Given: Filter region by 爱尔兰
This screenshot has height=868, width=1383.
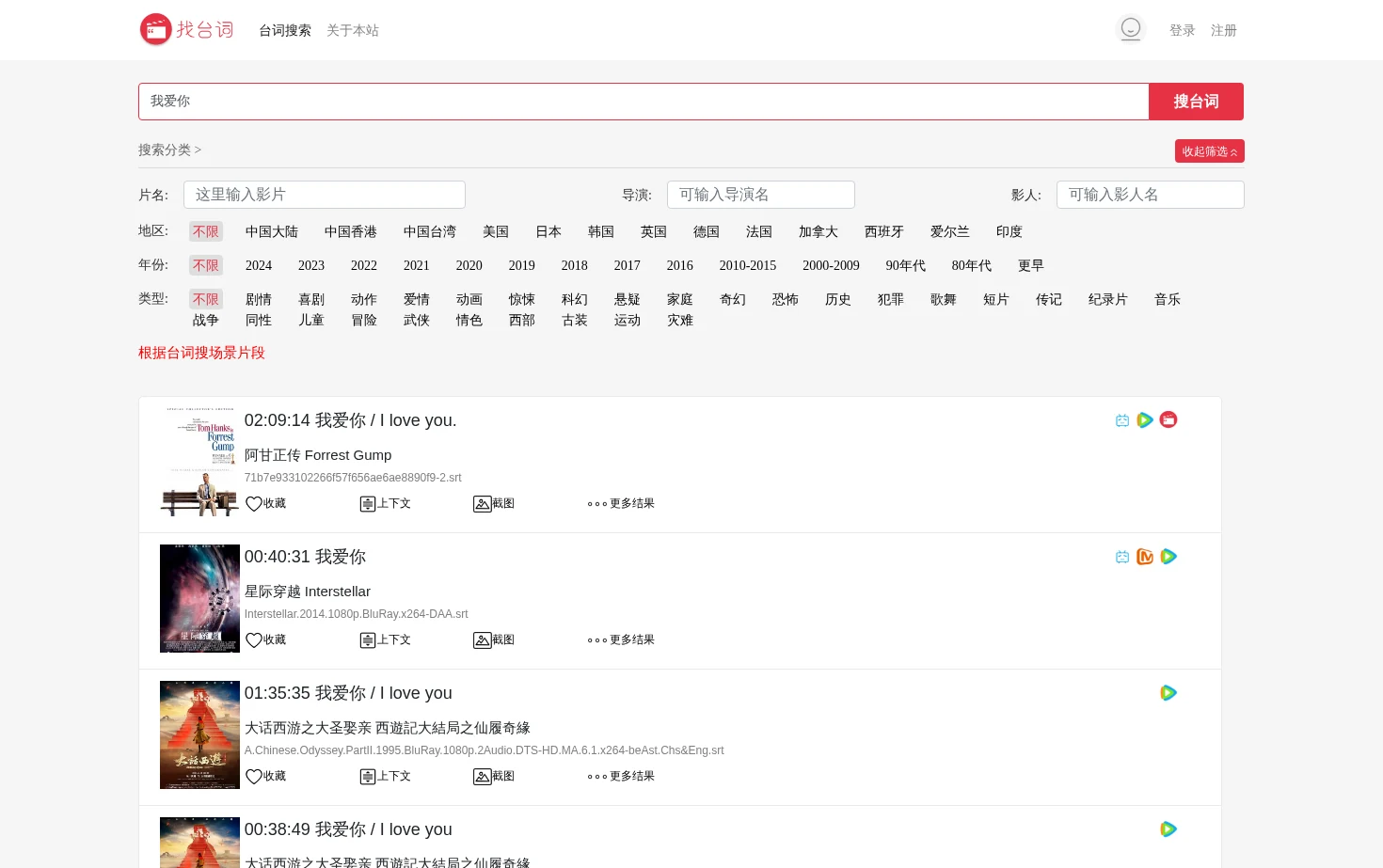Looking at the screenshot, I should [950, 231].
